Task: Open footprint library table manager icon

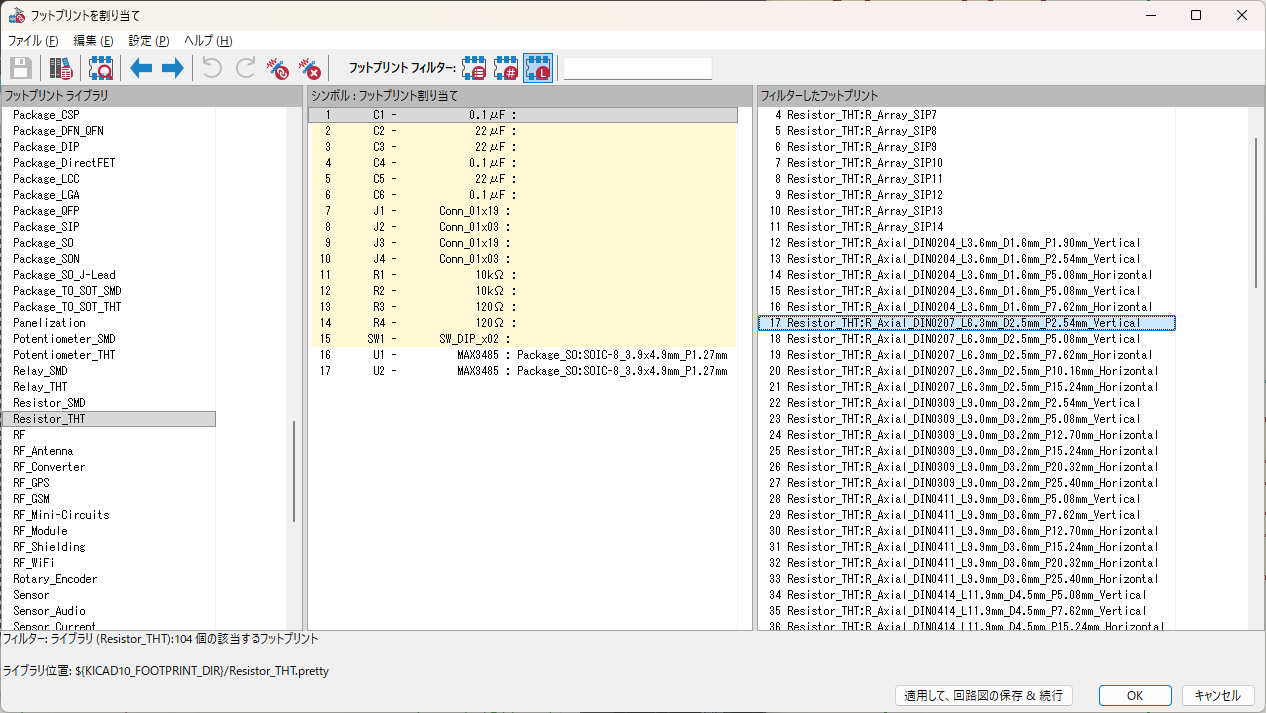Action: click(x=61, y=68)
